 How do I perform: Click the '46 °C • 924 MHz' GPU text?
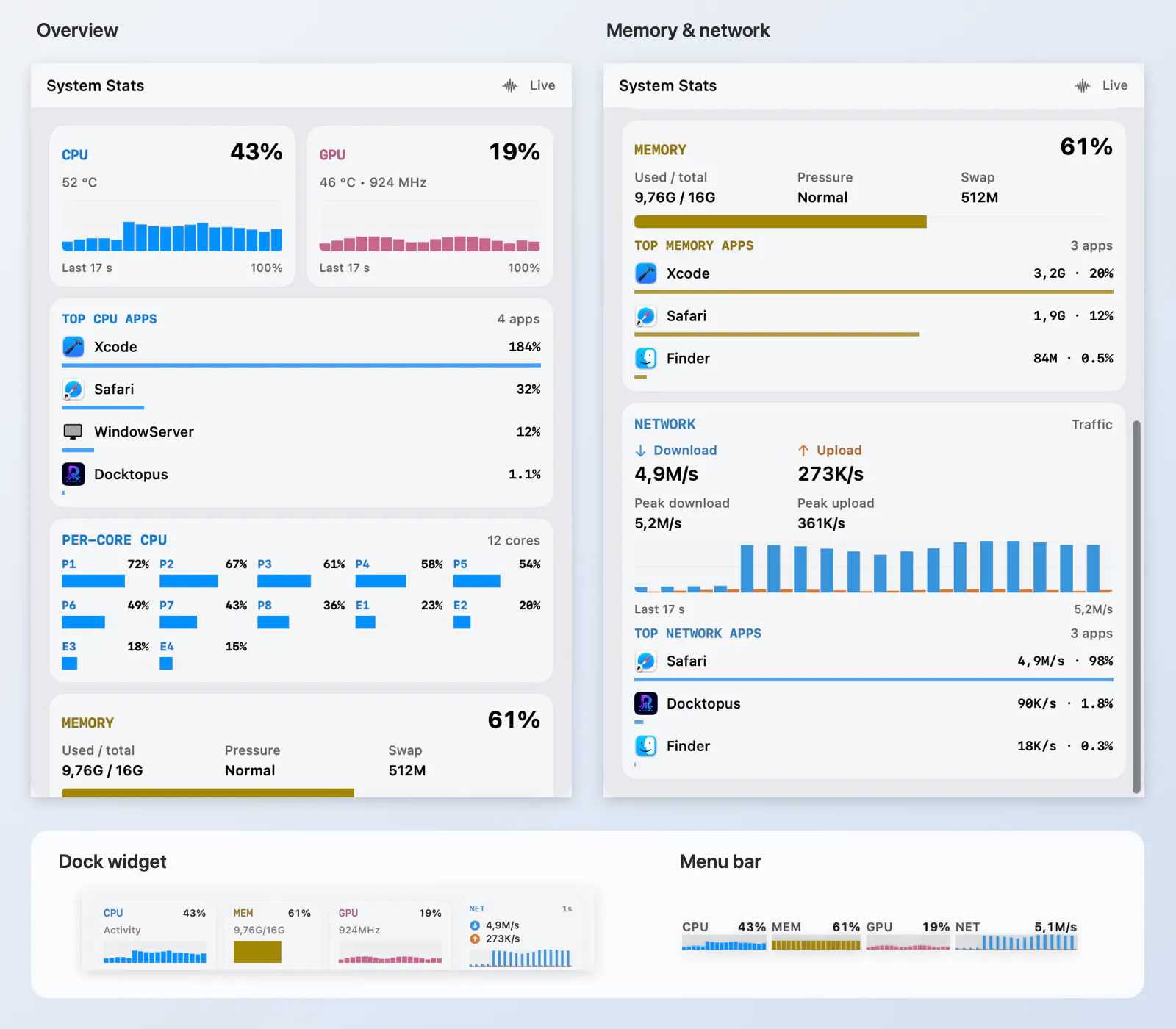pyautogui.click(x=373, y=182)
